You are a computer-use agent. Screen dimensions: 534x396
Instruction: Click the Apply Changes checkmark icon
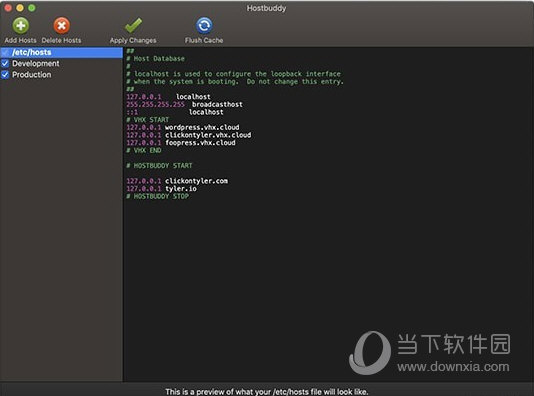133,26
